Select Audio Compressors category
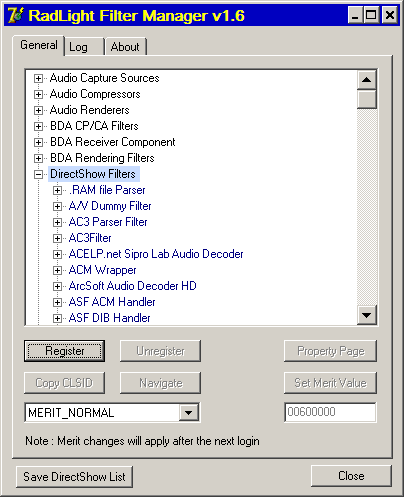 point(95,94)
